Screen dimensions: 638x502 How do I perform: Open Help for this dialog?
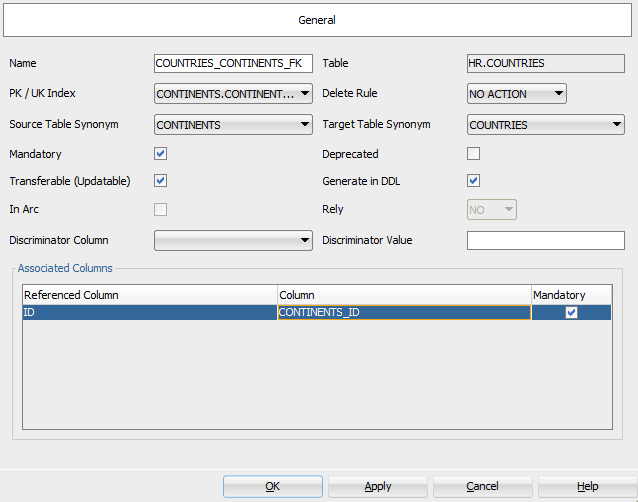tap(587, 486)
